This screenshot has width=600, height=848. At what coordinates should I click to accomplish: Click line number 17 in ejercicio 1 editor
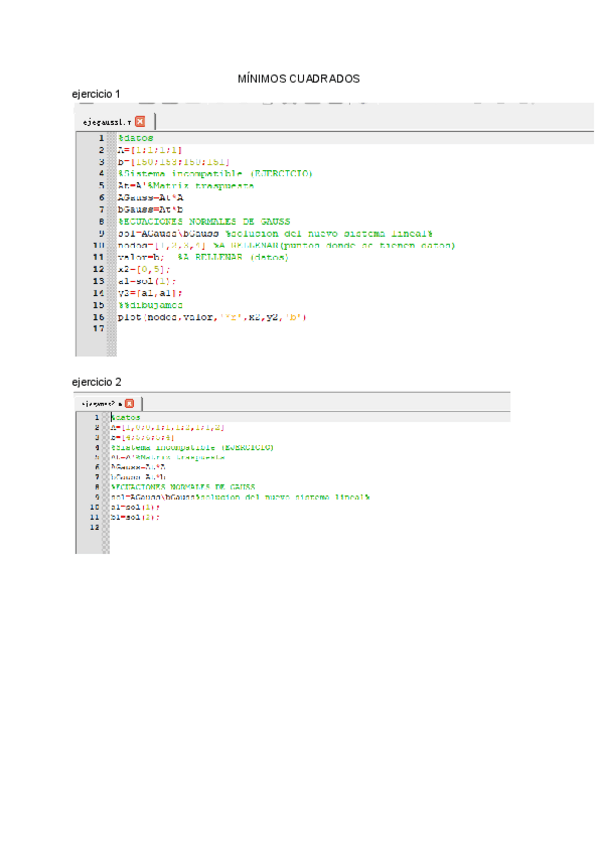click(x=99, y=328)
